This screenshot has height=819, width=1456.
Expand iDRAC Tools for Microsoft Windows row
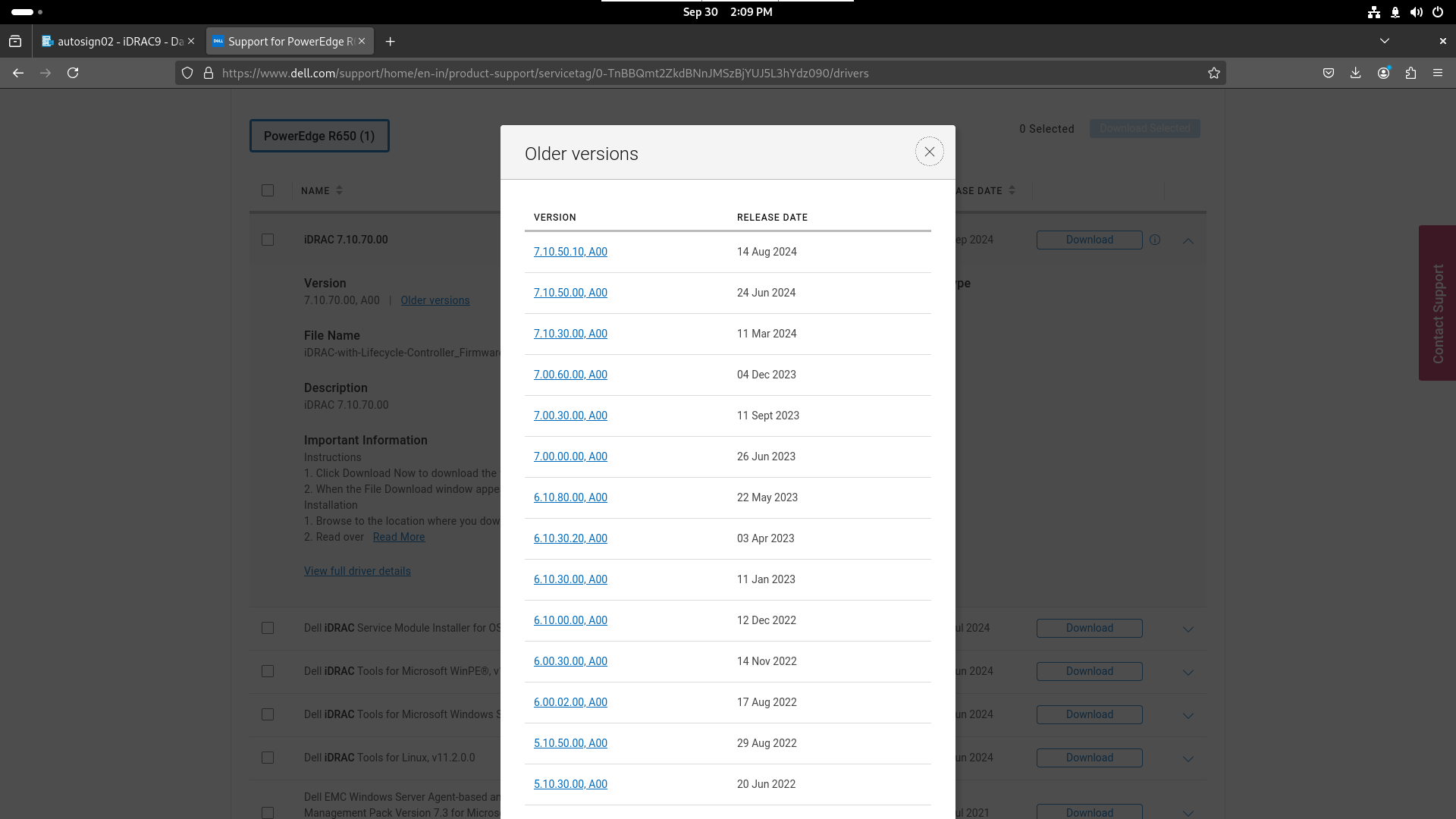click(x=1188, y=715)
